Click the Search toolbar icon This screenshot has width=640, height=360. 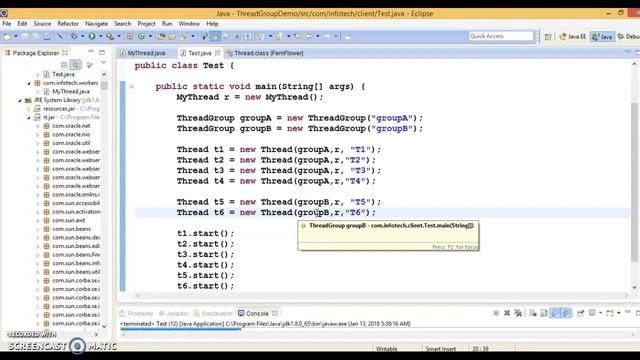click(184, 36)
